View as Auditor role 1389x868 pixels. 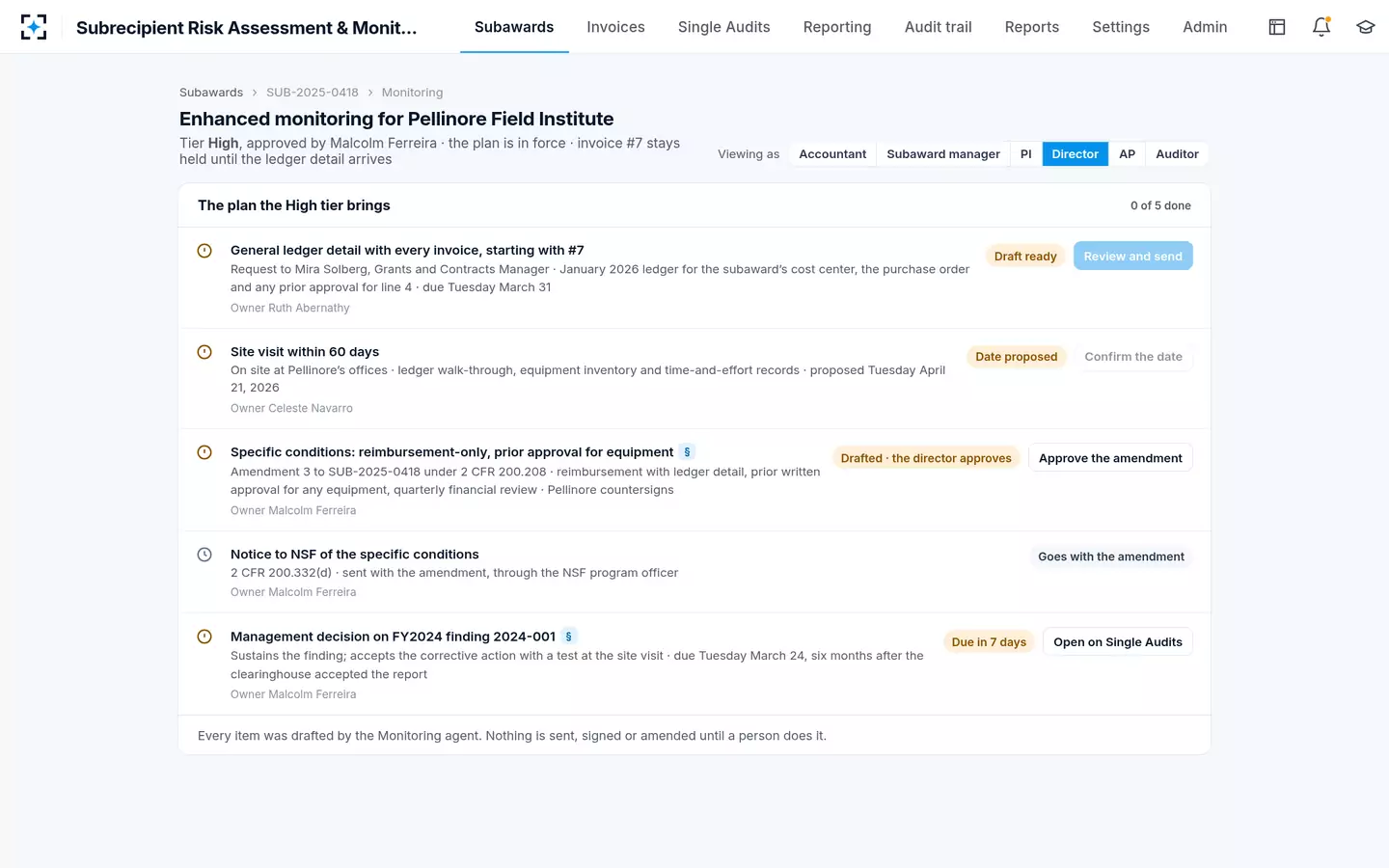pyautogui.click(x=1177, y=154)
